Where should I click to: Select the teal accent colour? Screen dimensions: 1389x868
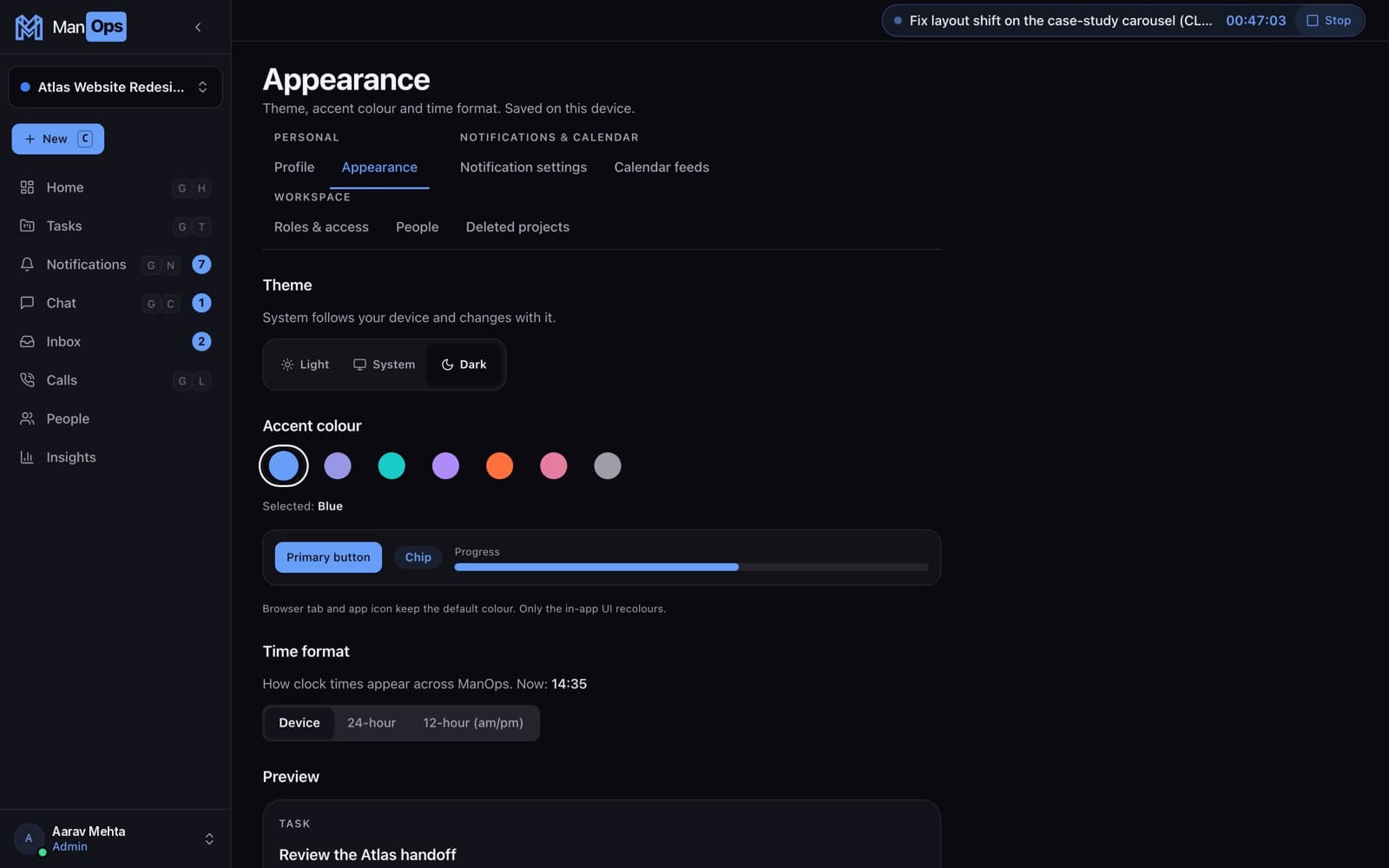click(x=392, y=466)
